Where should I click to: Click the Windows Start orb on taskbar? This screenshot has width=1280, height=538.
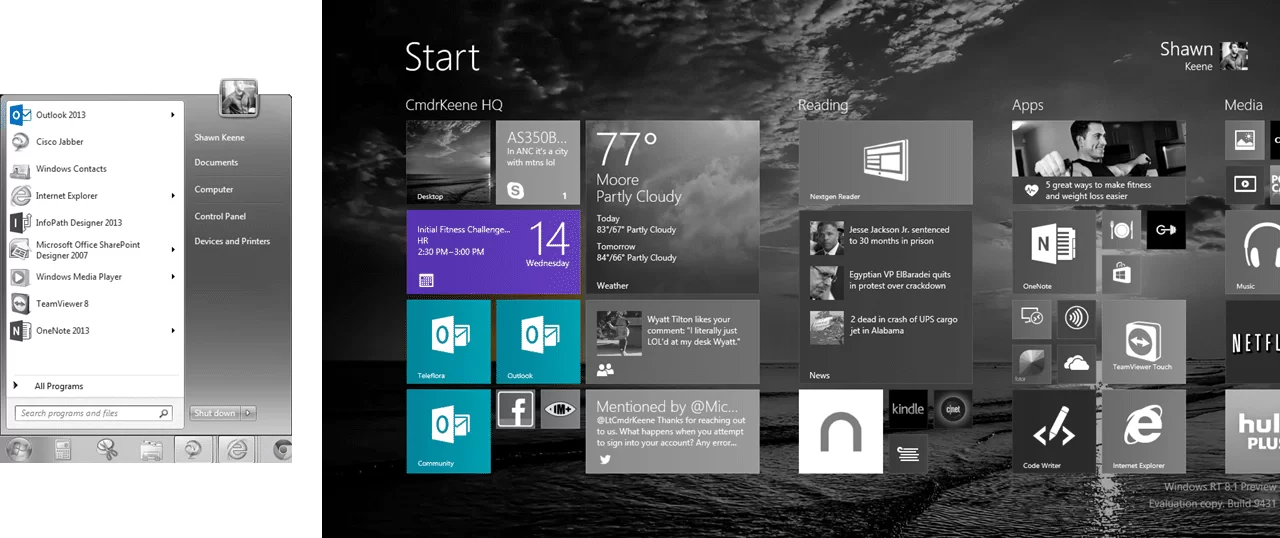coord(20,450)
